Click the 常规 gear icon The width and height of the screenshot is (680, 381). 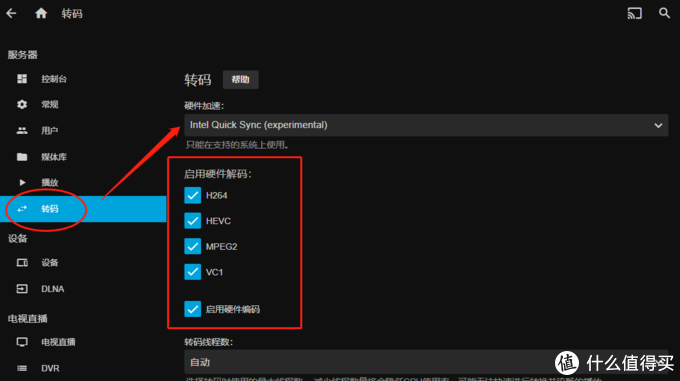(22, 104)
